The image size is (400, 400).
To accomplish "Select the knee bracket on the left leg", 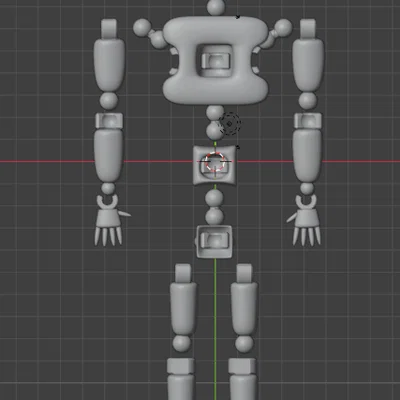I will pyautogui.click(x=181, y=366).
